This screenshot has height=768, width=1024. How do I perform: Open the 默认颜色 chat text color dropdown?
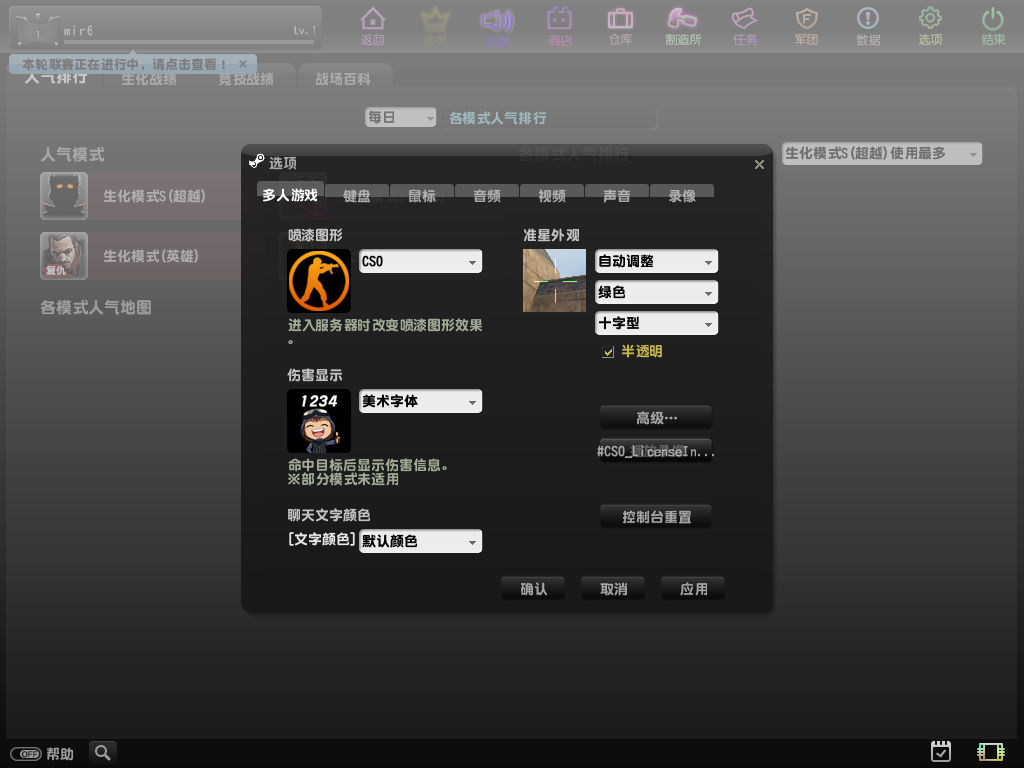click(420, 541)
